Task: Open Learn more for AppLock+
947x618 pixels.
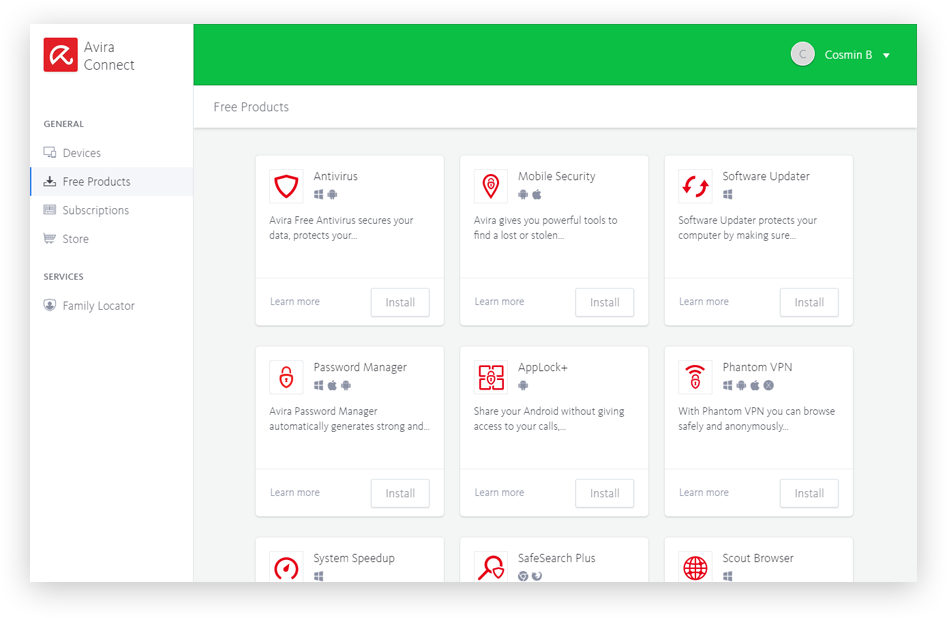Action: (x=499, y=492)
